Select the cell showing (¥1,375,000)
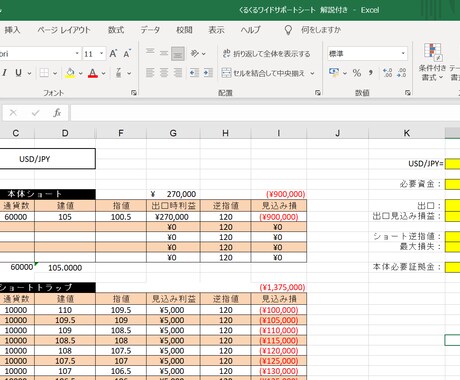Image resolution: width=460 pixels, height=380 pixels. click(x=279, y=287)
